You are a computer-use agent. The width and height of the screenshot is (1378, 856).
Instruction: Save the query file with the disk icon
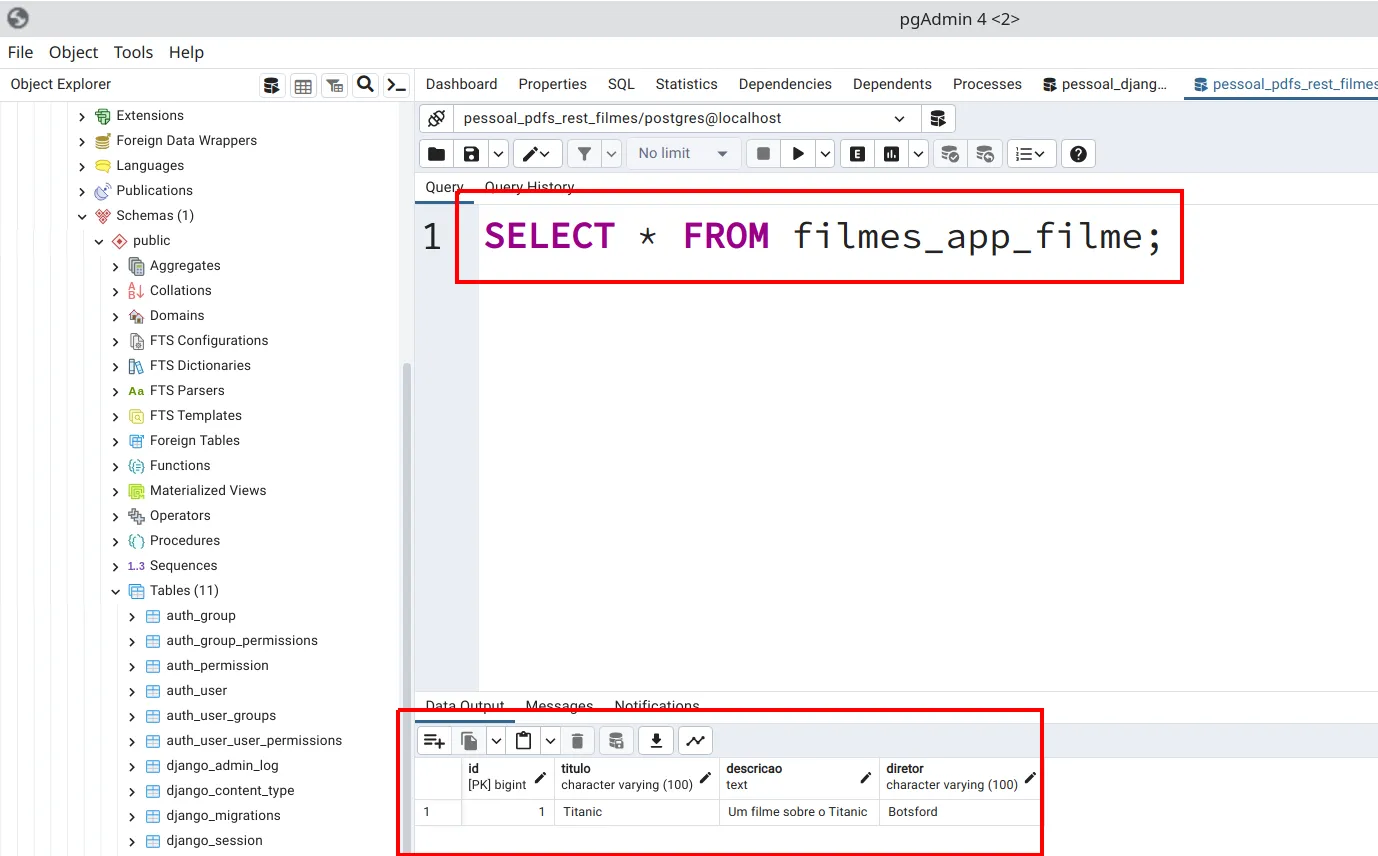point(471,154)
